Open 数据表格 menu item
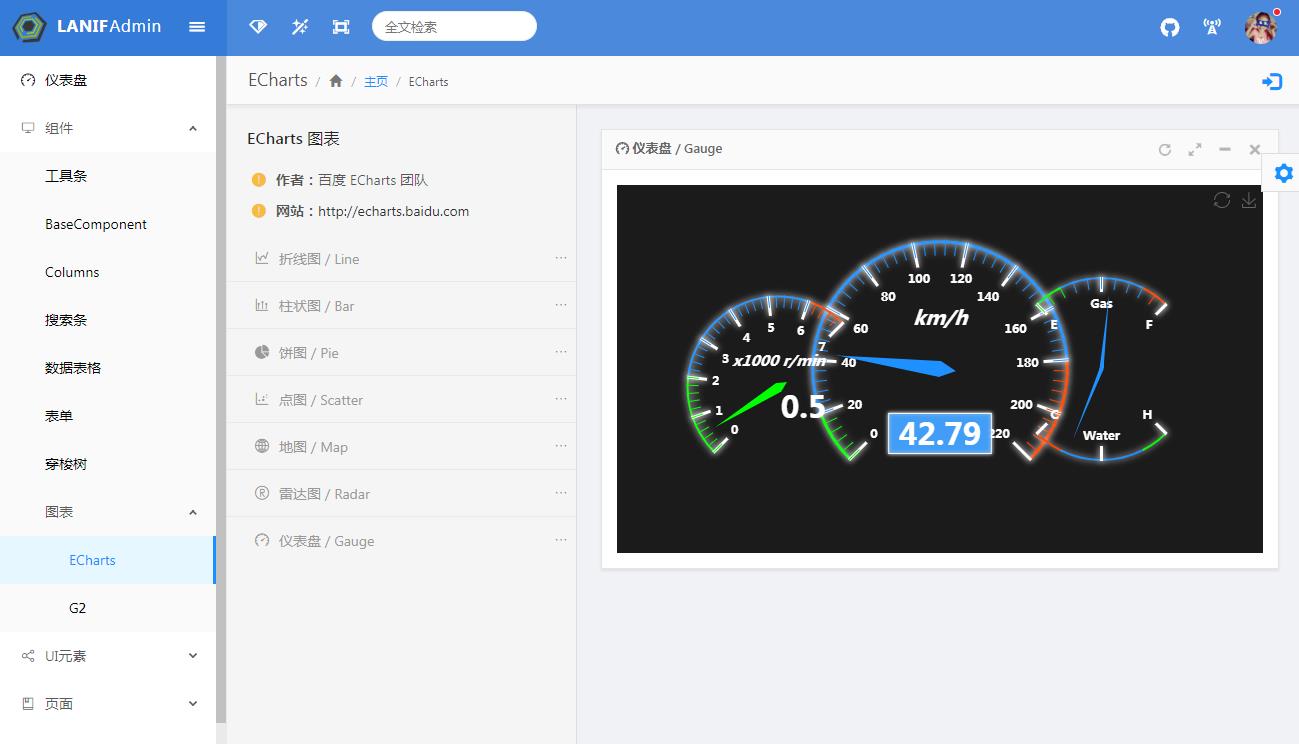1299x744 pixels. [x=107, y=368]
